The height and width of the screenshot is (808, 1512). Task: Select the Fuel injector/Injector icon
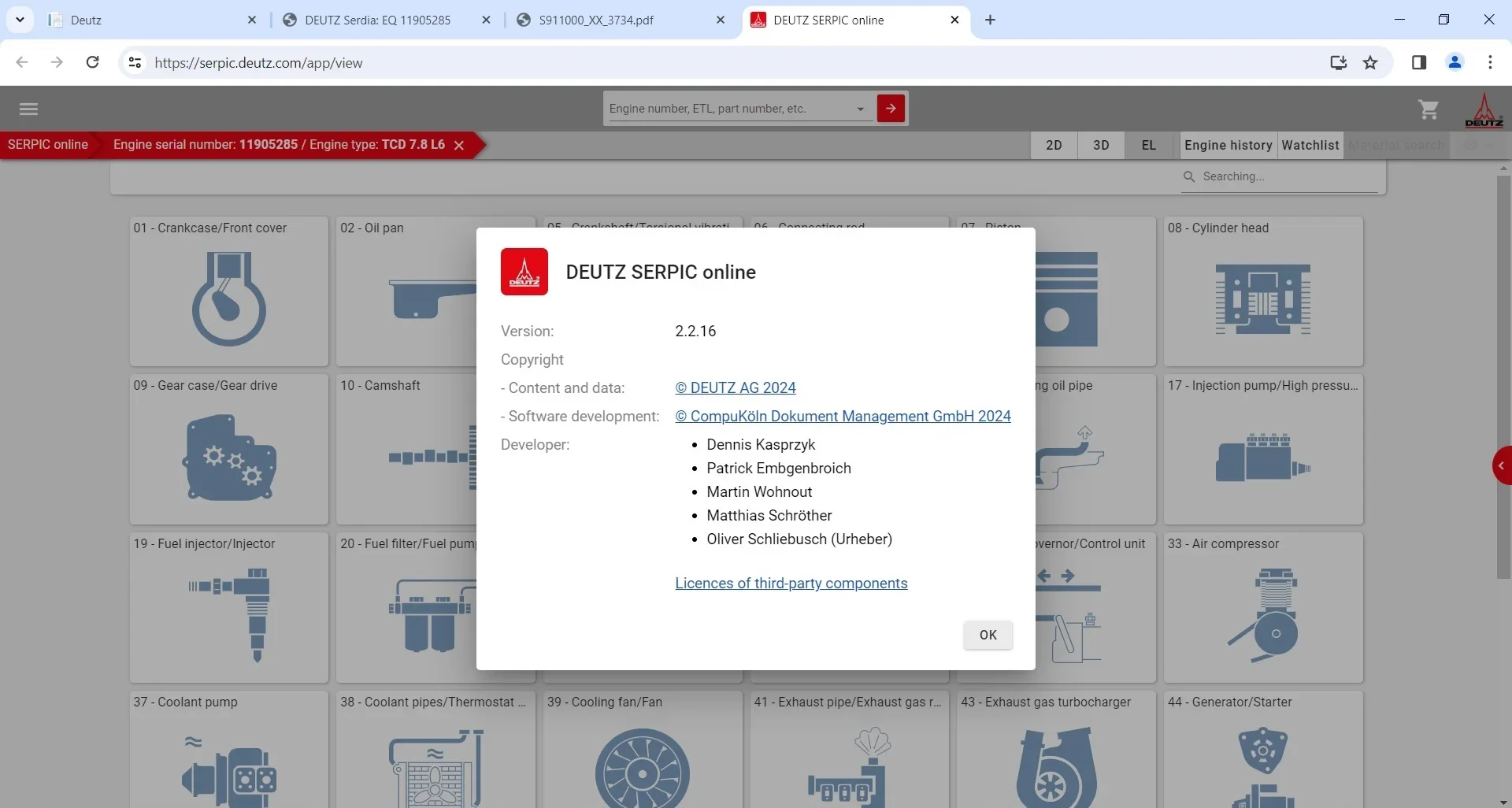point(228,615)
